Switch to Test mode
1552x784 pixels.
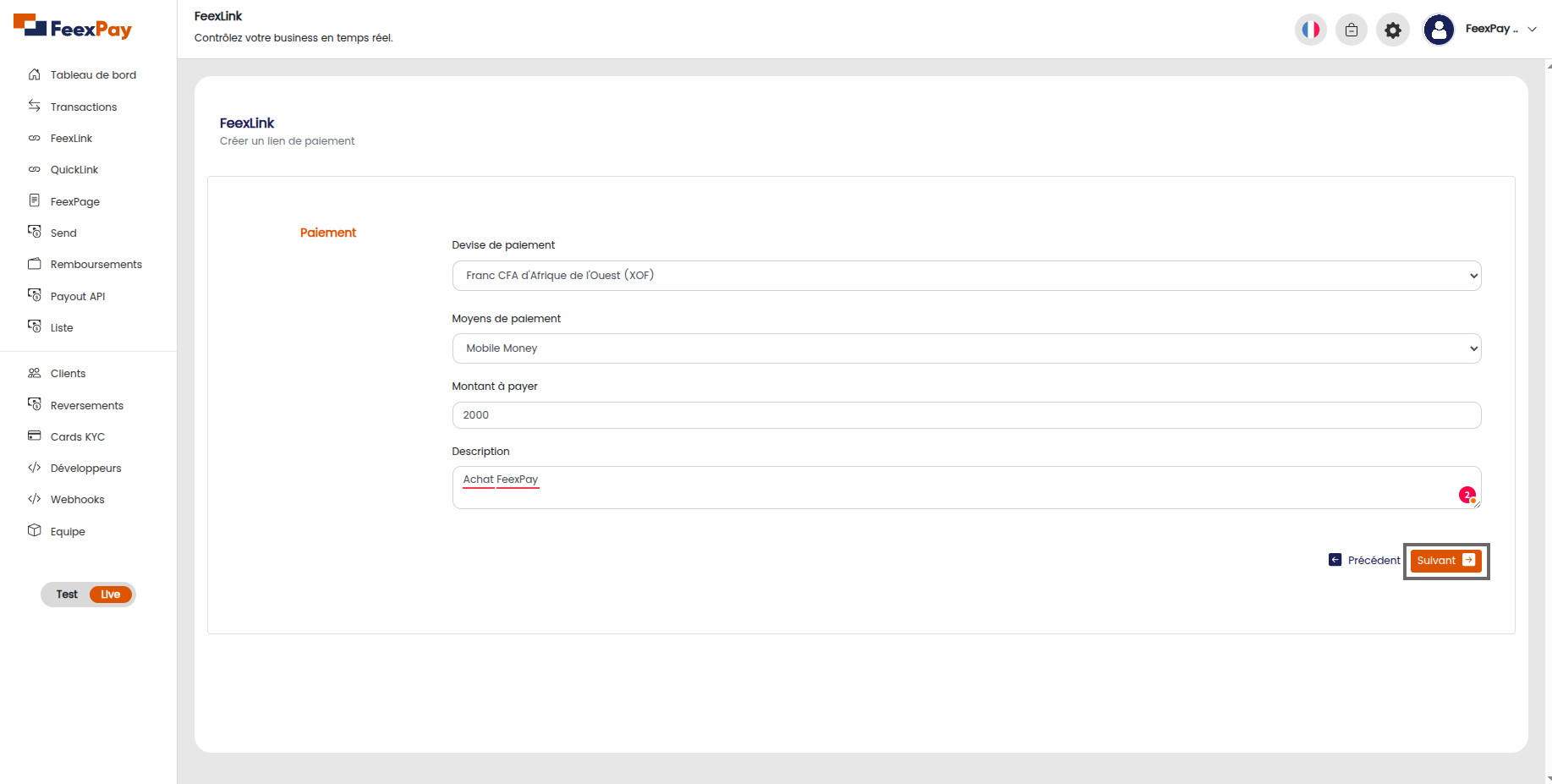pyautogui.click(x=67, y=595)
